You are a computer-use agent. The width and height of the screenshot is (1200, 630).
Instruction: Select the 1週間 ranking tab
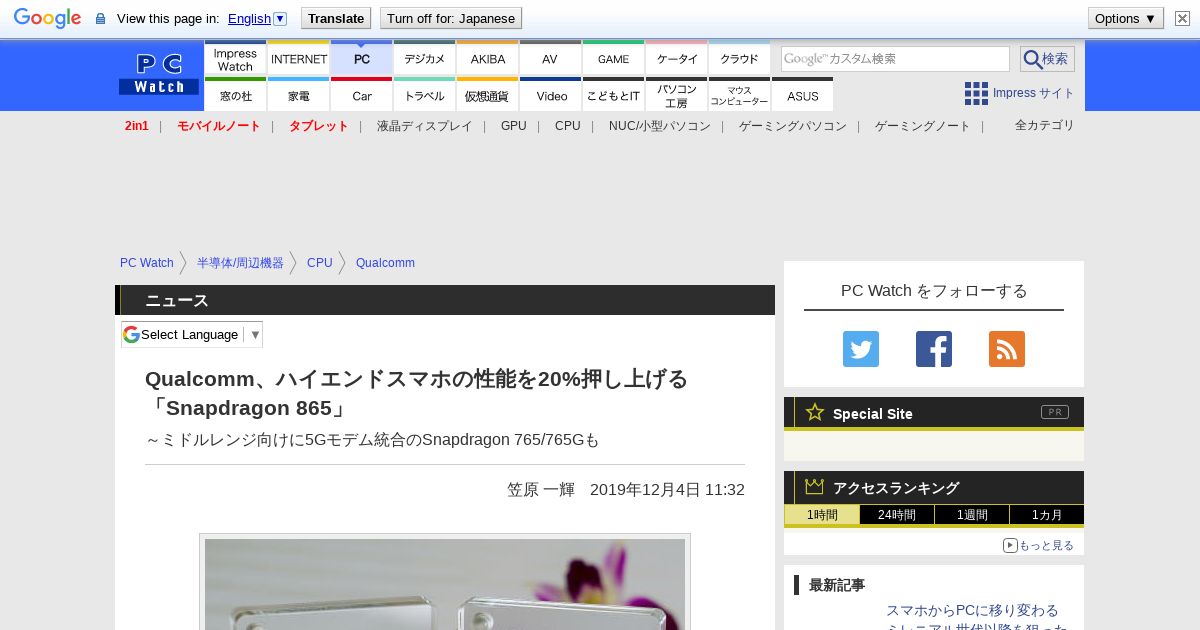972,515
